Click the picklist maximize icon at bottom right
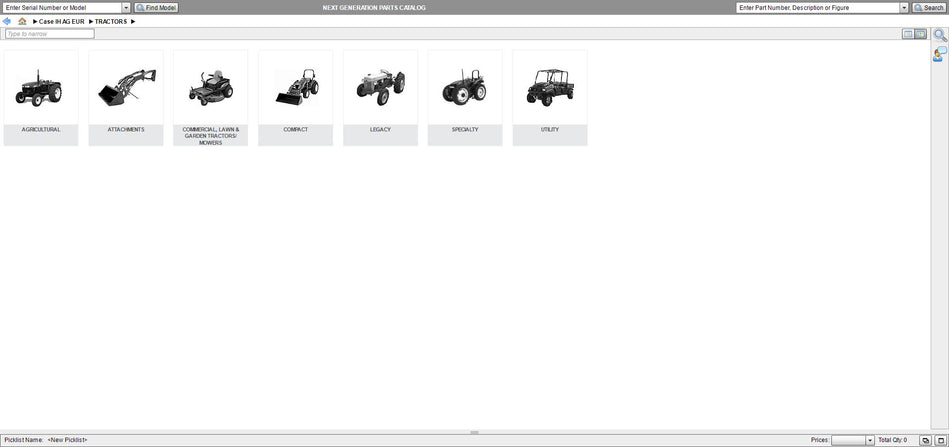 tap(940, 440)
